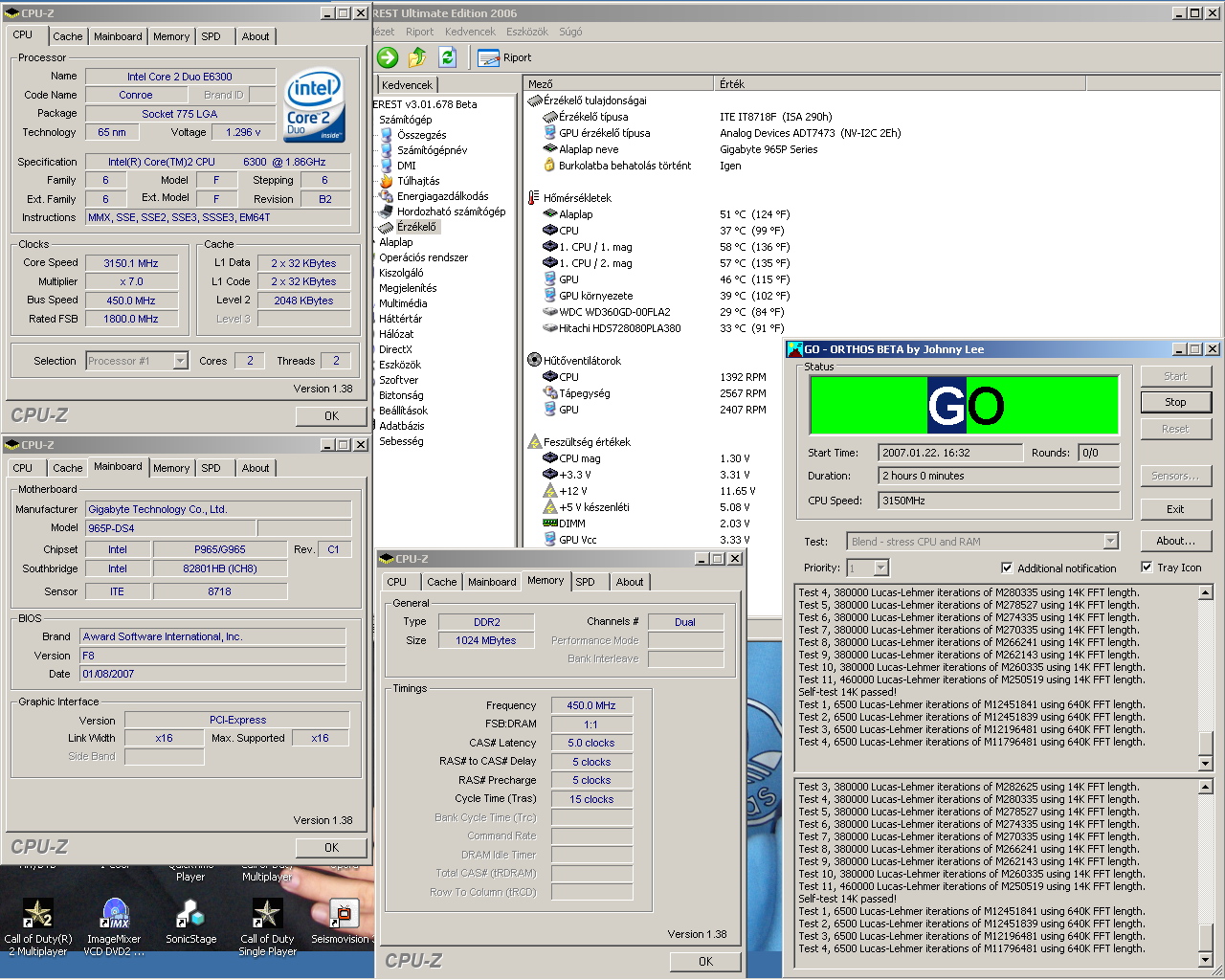Select Operációs rendszer tree item

[x=423, y=257]
